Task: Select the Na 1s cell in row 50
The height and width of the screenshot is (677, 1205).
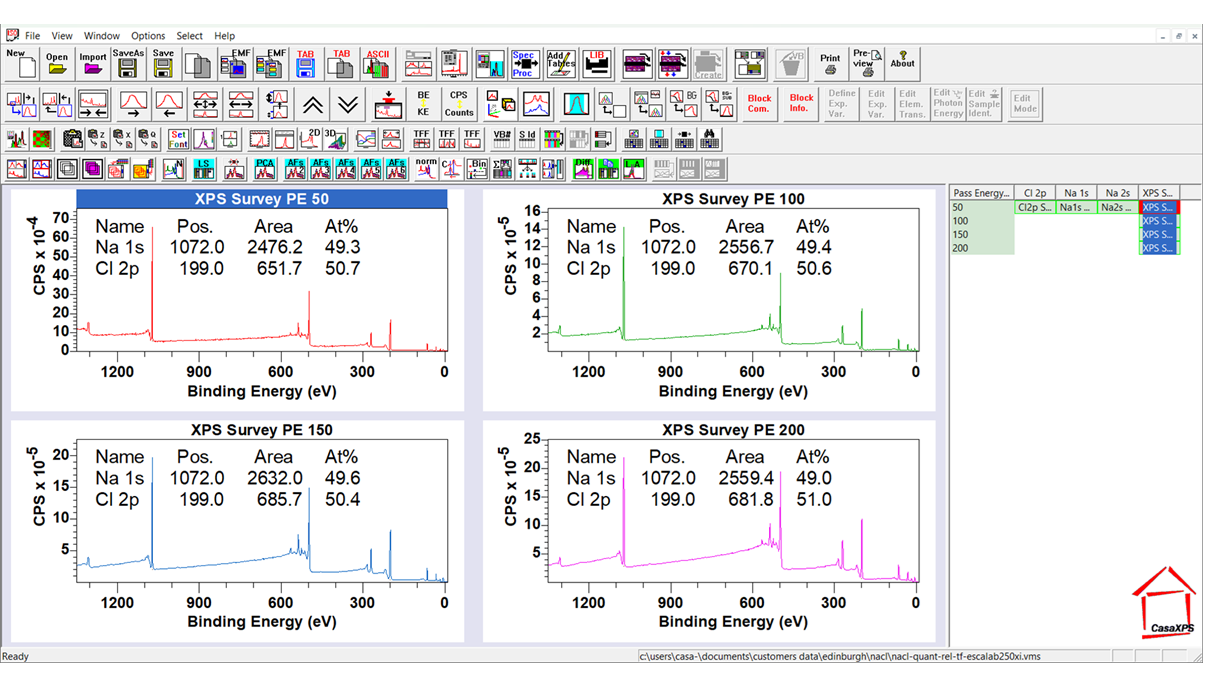Action: (x=1077, y=207)
